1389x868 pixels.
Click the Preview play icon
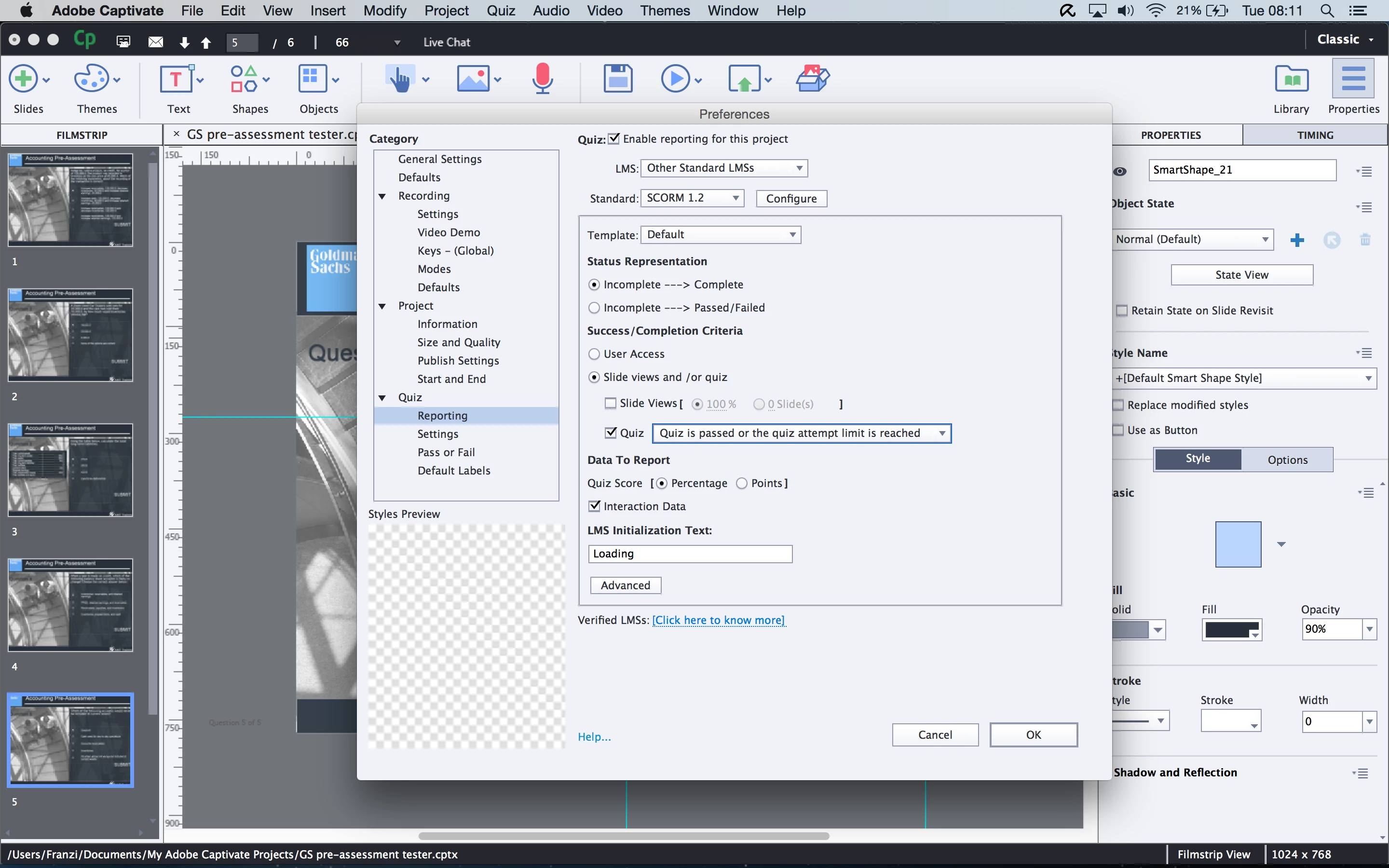pos(675,79)
